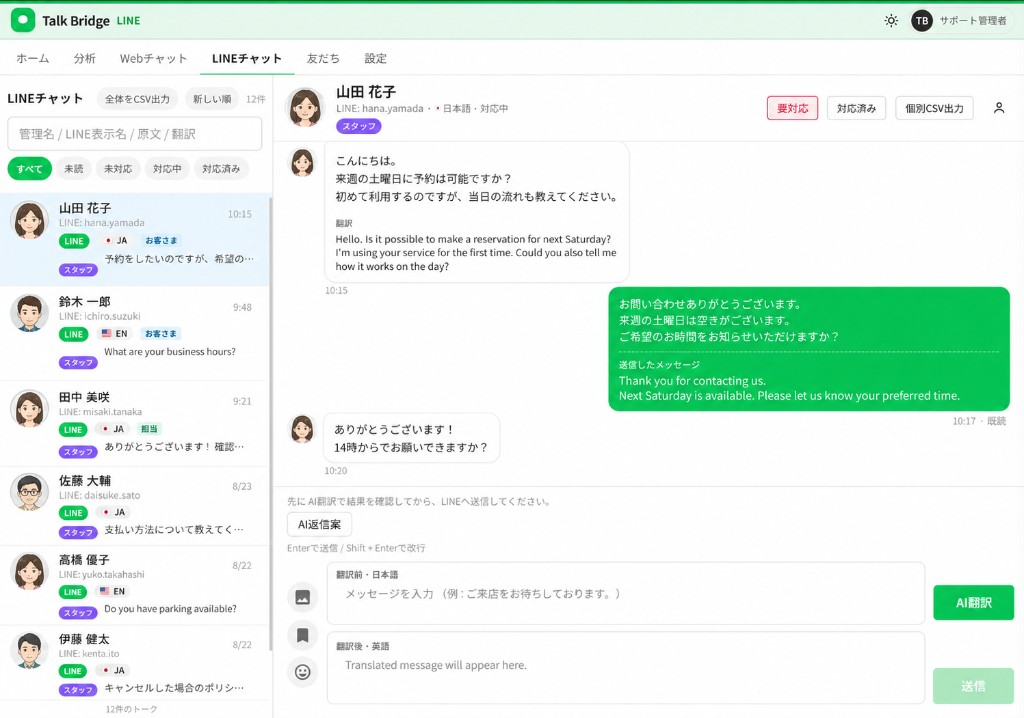Image resolution: width=1024 pixels, height=718 pixels.
Task: Click the 担当 tag in 田中 美咲's row
Action: (x=149, y=429)
